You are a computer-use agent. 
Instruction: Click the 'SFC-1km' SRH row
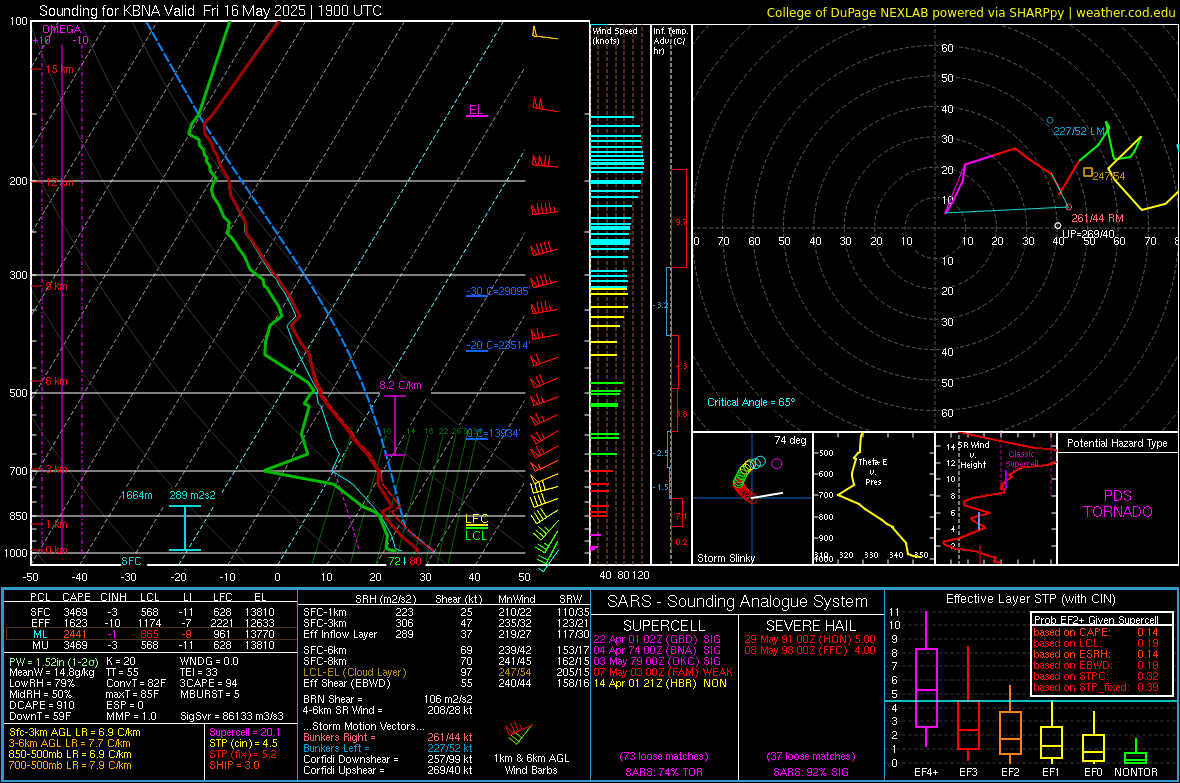pos(446,613)
